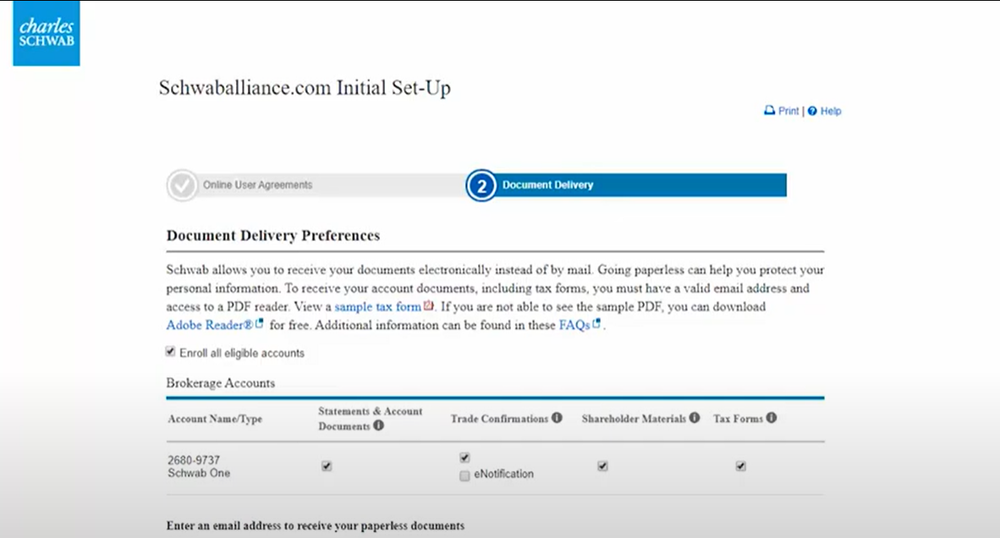Toggle Statements & Account Documents checkbox for 2680-9737
The image size is (1000, 538).
[327, 466]
